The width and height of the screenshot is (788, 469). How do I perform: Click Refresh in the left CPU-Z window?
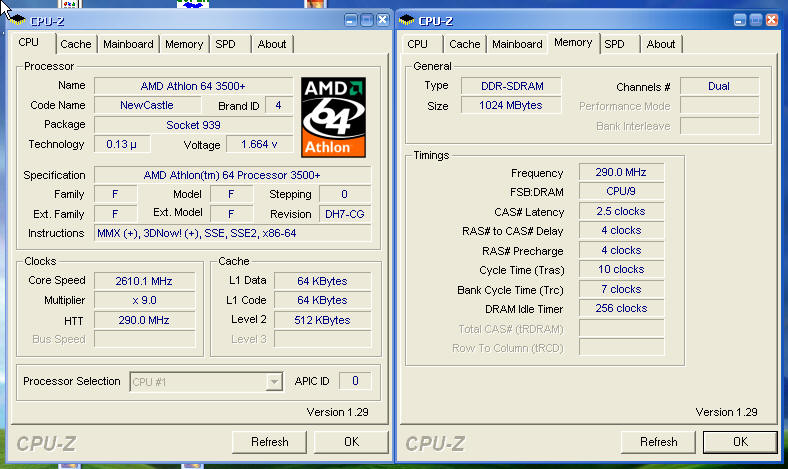pyautogui.click(x=270, y=442)
